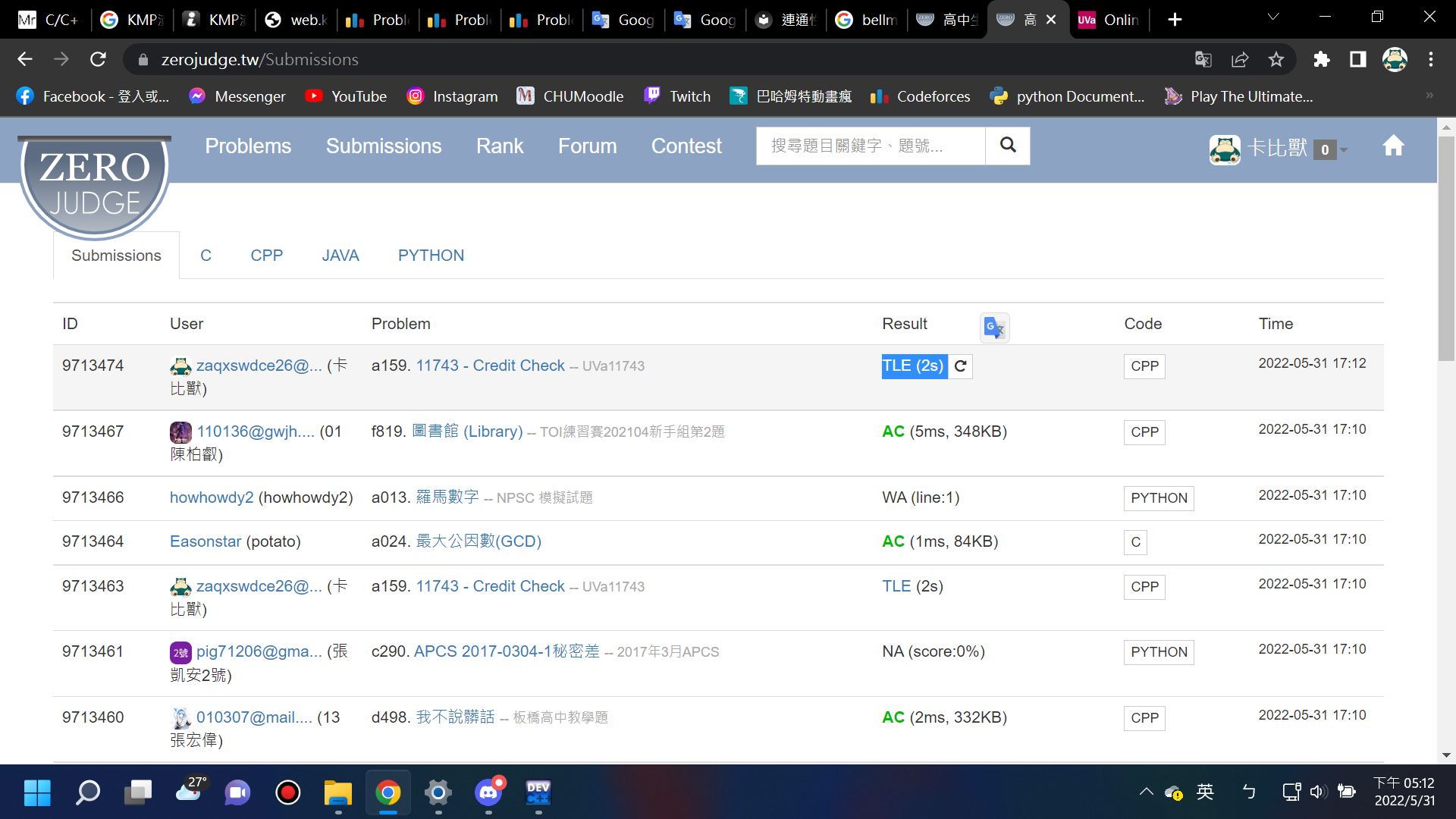The width and height of the screenshot is (1456, 819).
Task: Click the share page icon in address bar
Action: tap(1240, 59)
